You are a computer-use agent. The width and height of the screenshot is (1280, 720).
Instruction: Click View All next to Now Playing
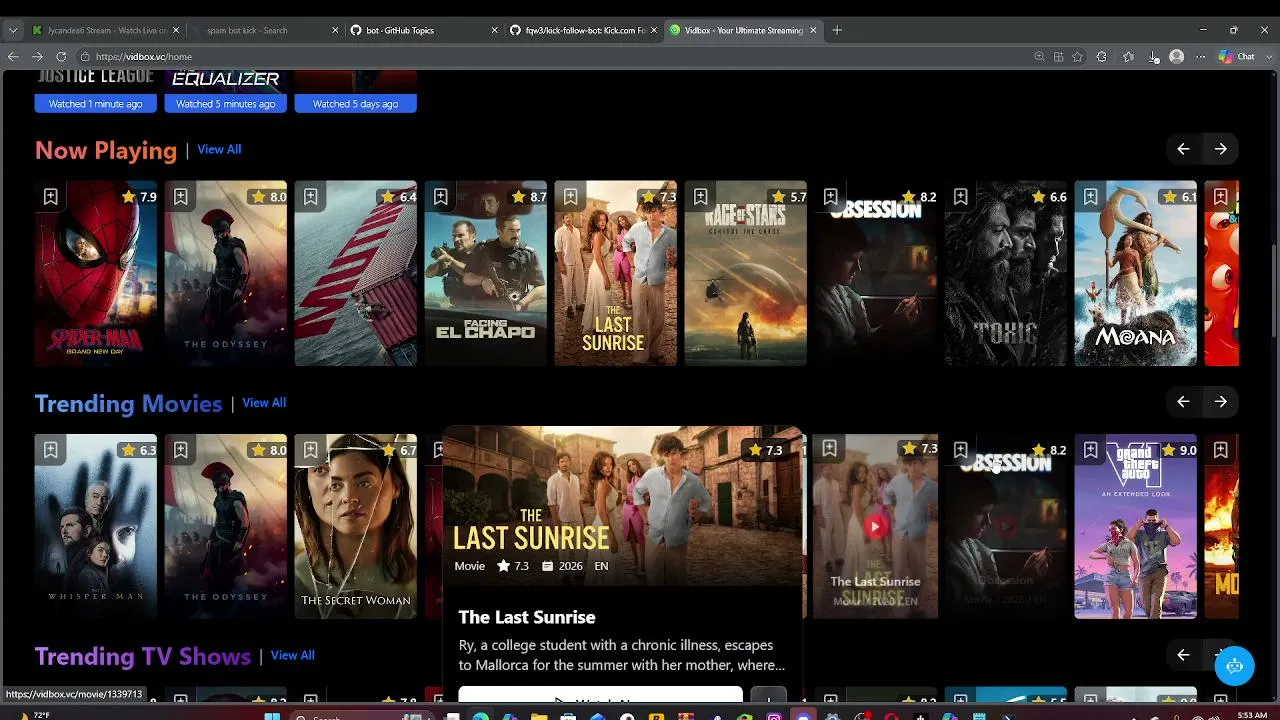[219, 149]
